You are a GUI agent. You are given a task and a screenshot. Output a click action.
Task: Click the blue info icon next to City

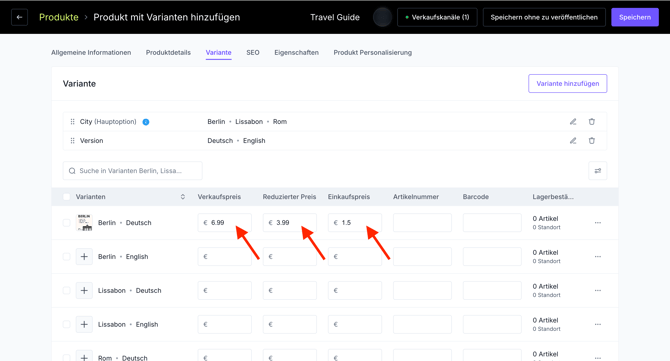(x=146, y=122)
